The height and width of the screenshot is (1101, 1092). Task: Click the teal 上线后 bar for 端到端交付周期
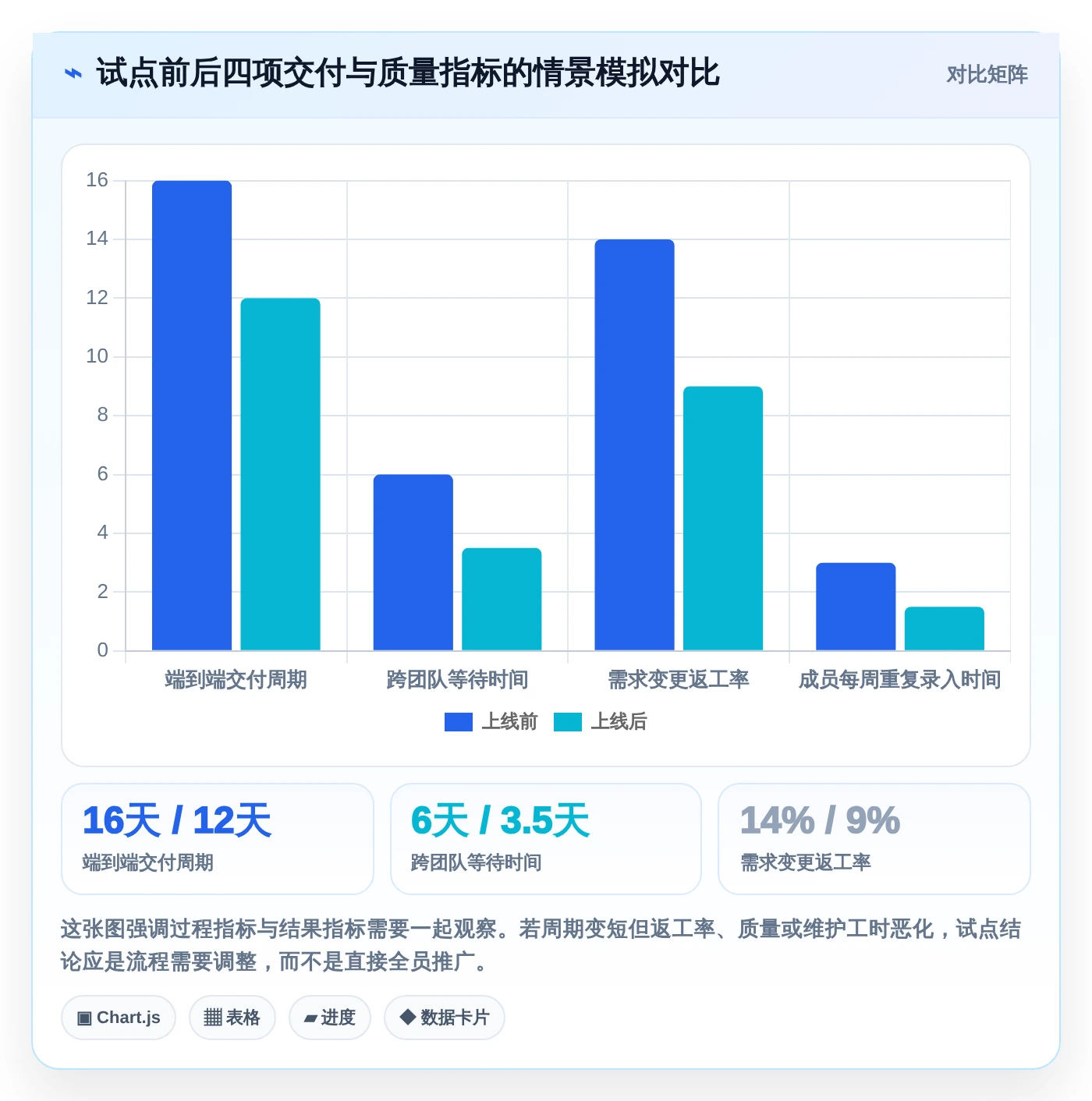point(280,474)
